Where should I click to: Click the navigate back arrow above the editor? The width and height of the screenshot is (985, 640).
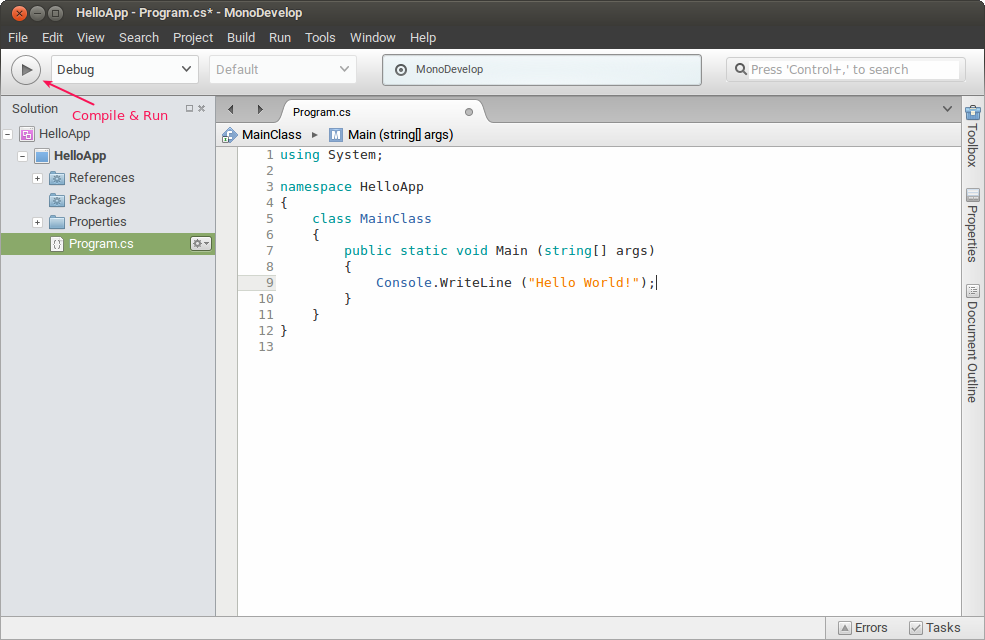pyautogui.click(x=229, y=110)
